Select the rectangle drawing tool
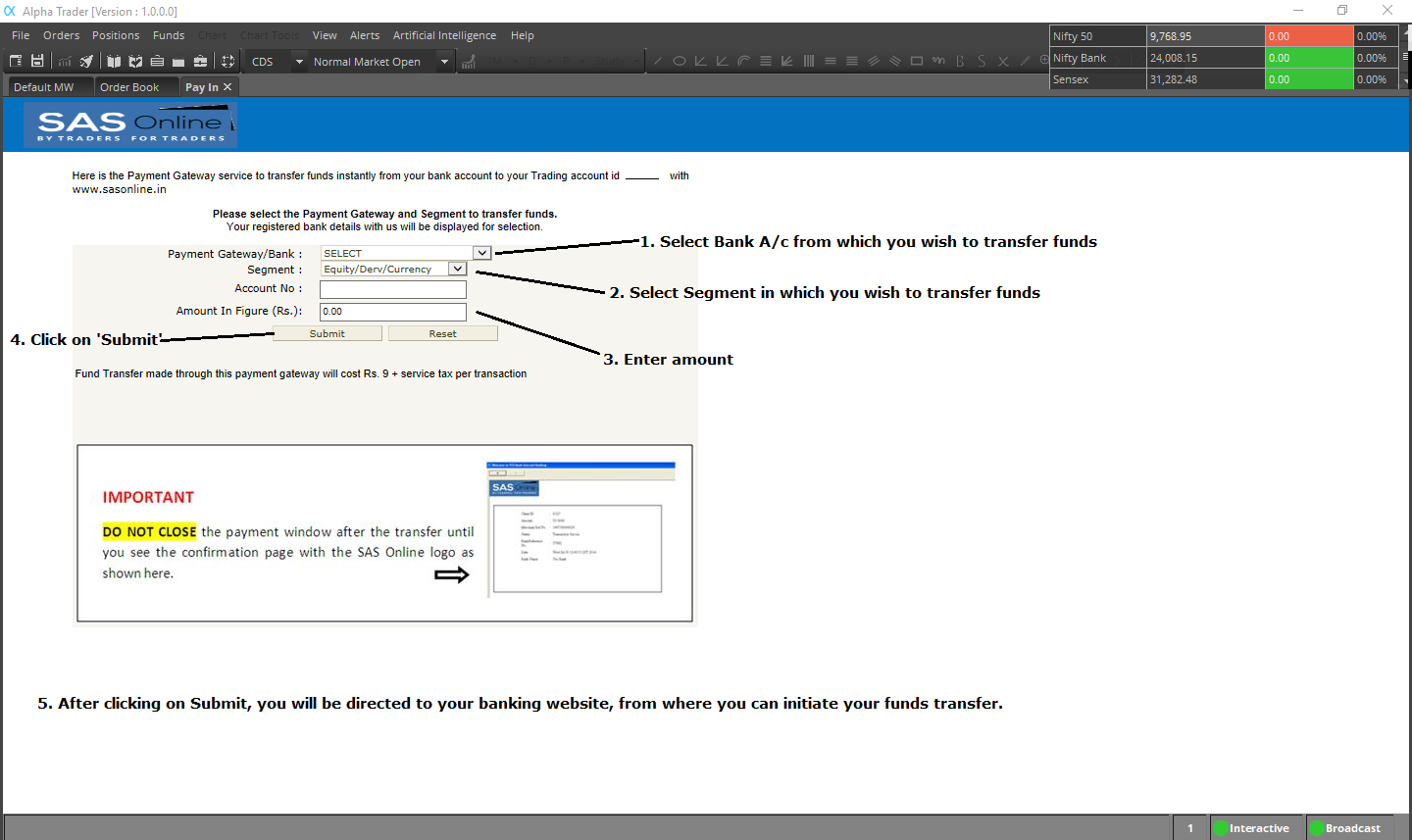Screen dimensions: 1412x840 pyautogui.click(x=917, y=61)
